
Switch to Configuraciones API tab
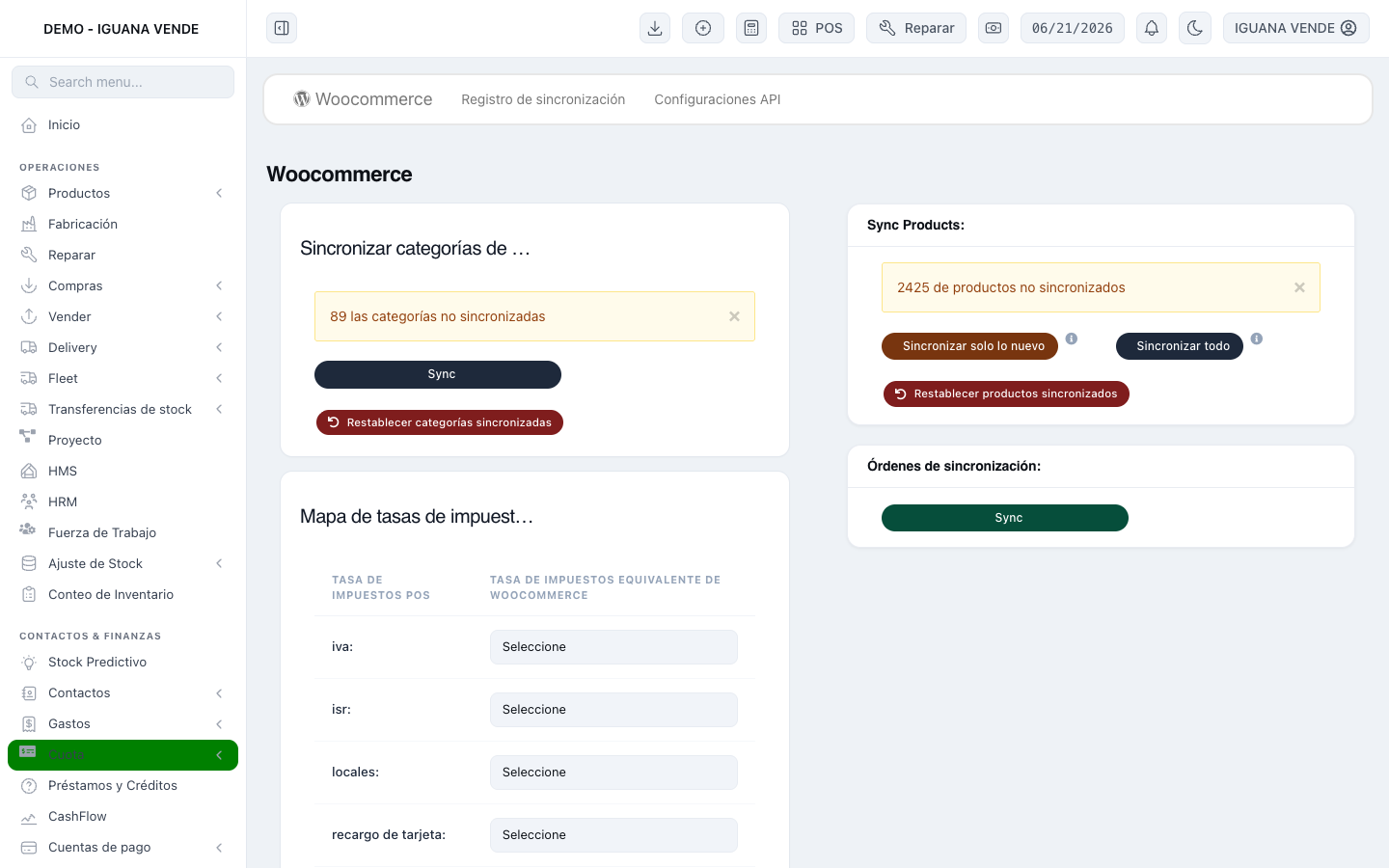pos(718,99)
